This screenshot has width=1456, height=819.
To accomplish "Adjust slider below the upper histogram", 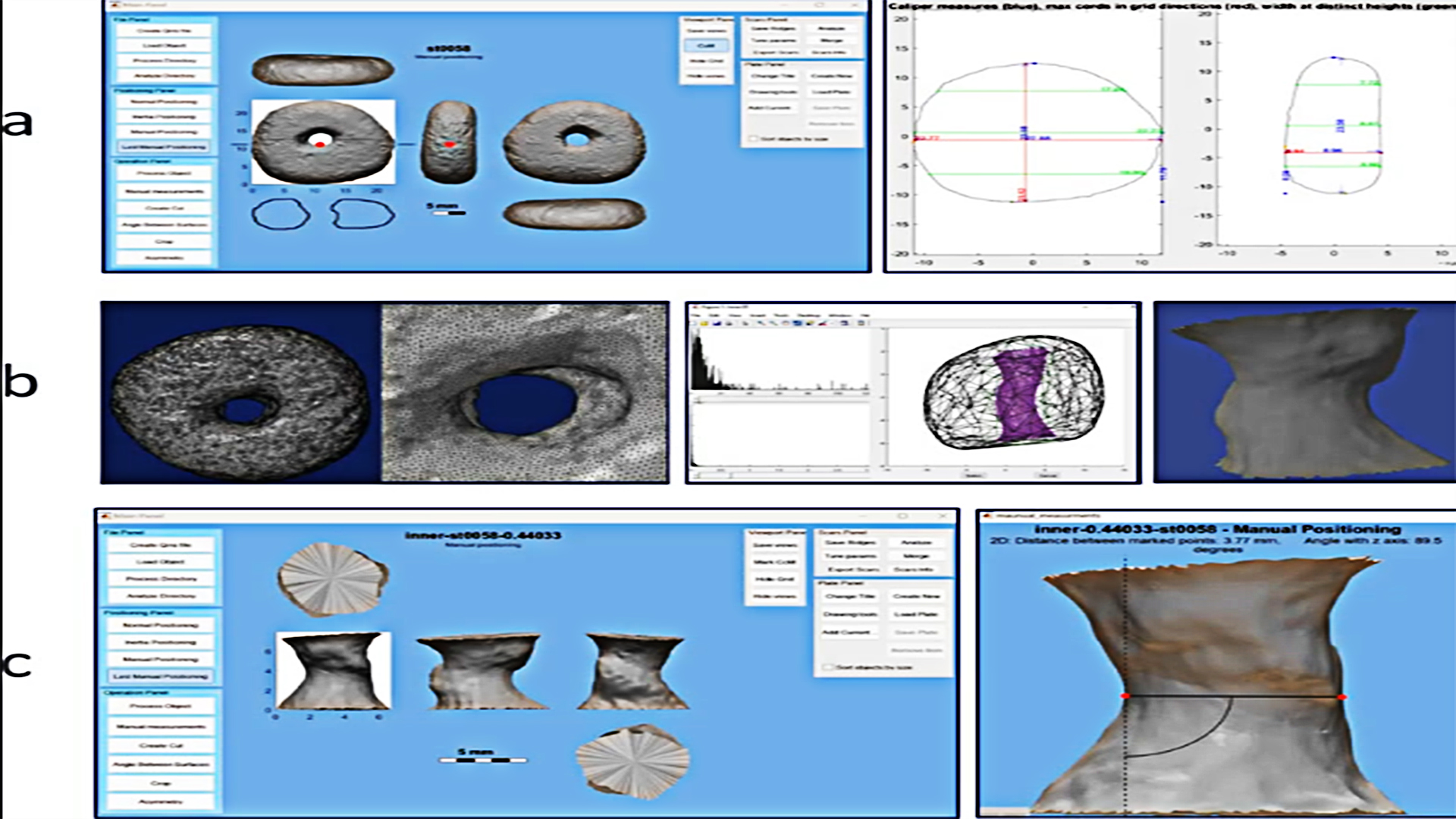I will 780,400.
